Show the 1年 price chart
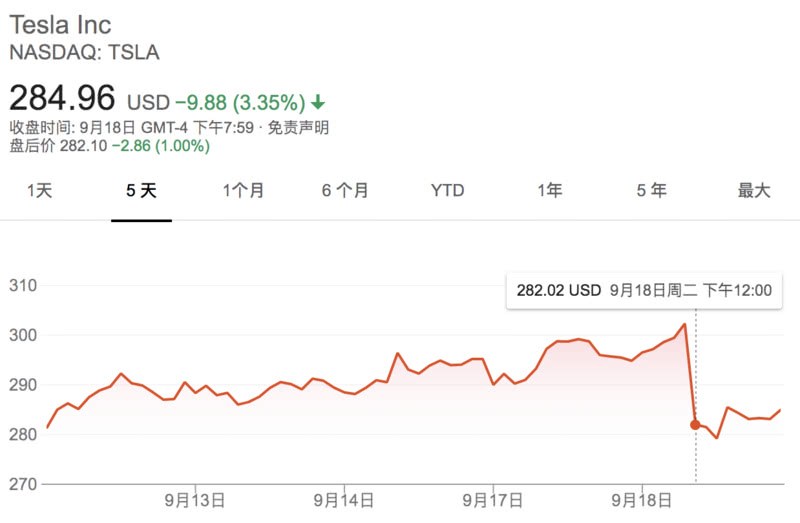Image resolution: width=800 pixels, height=523 pixels. click(549, 190)
